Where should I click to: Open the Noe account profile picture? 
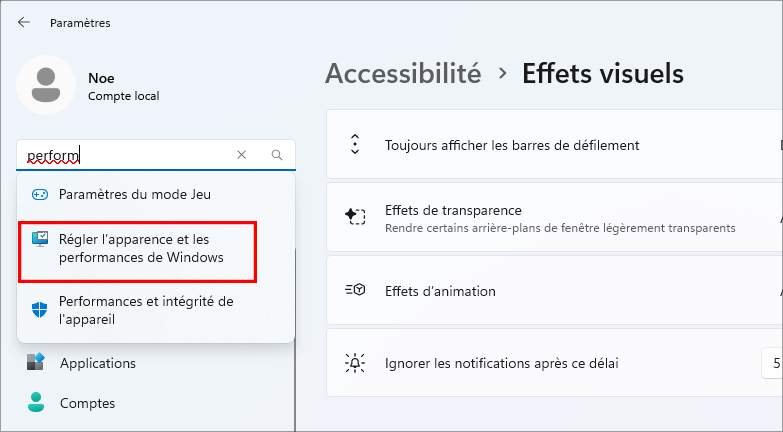[x=45, y=85]
